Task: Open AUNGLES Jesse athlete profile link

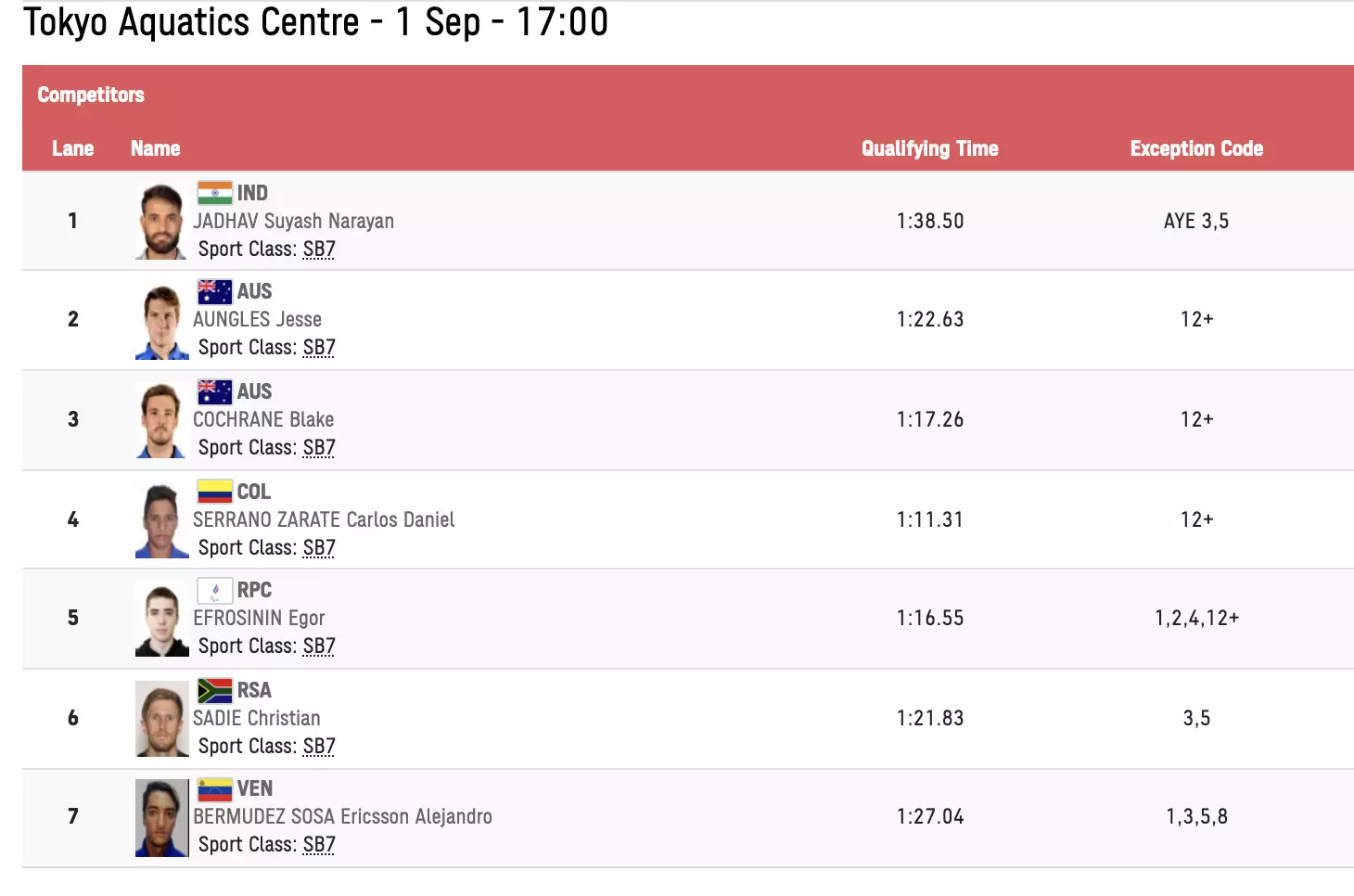Action: [257, 320]
